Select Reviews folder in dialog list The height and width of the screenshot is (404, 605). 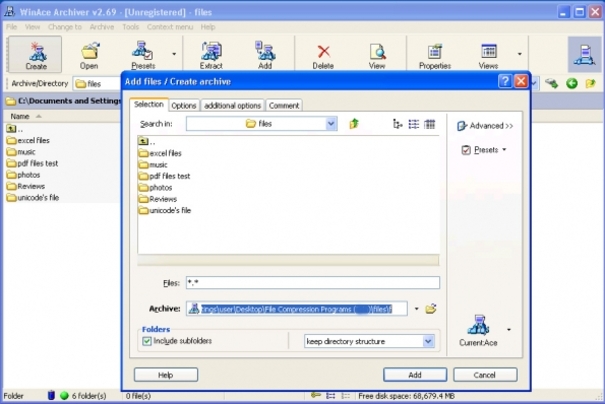coord(158,199)
